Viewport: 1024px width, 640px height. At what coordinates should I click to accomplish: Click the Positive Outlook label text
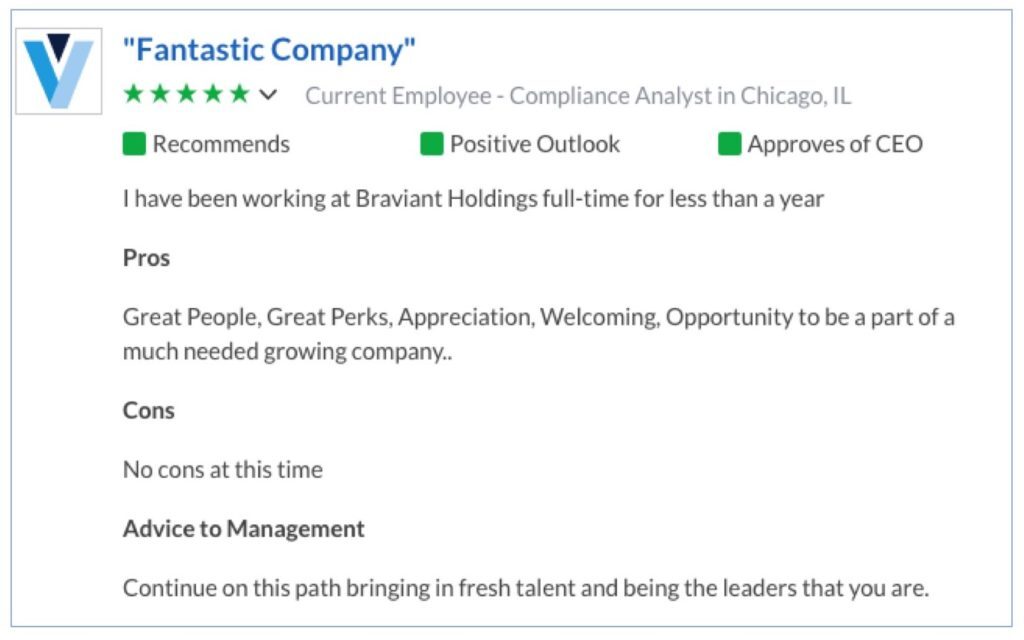[x=535, y=144]
